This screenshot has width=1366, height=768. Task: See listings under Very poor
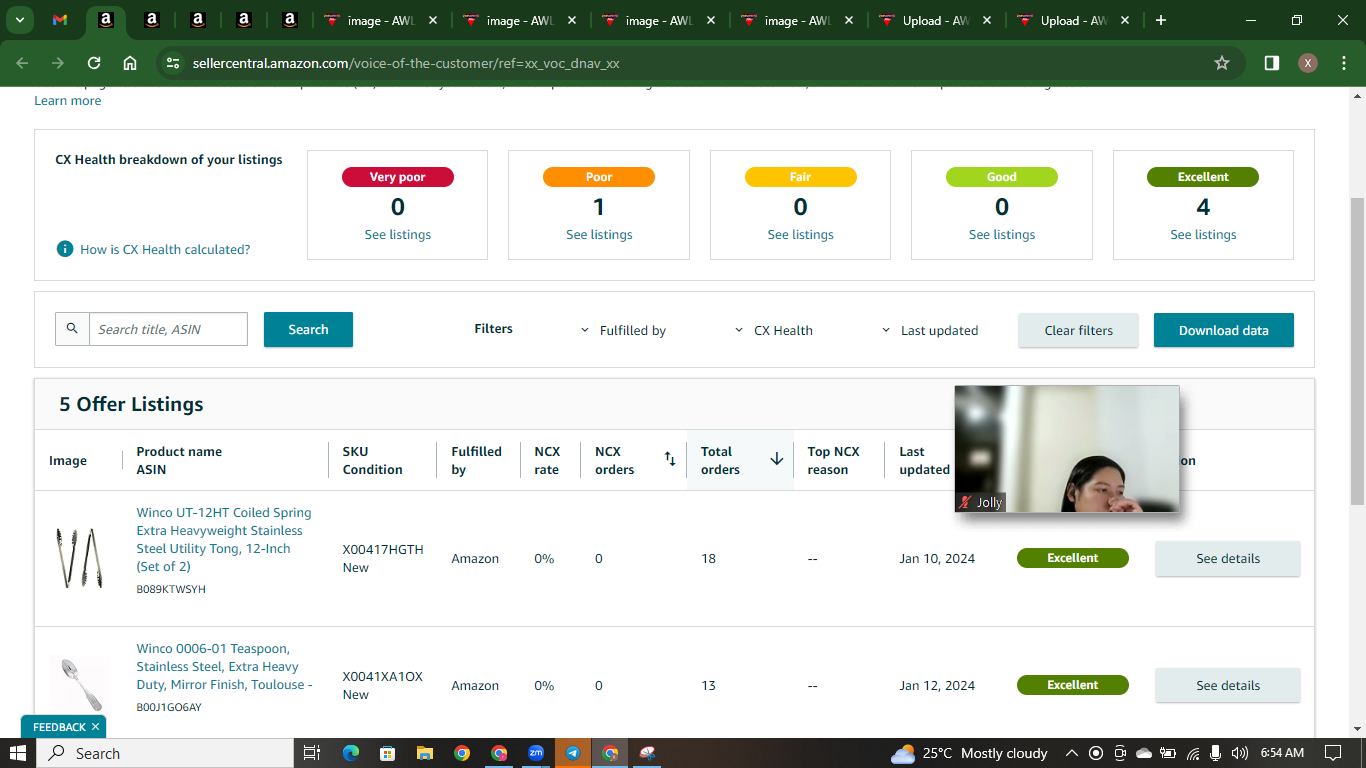pyautogui.click(x=398, y=234)
